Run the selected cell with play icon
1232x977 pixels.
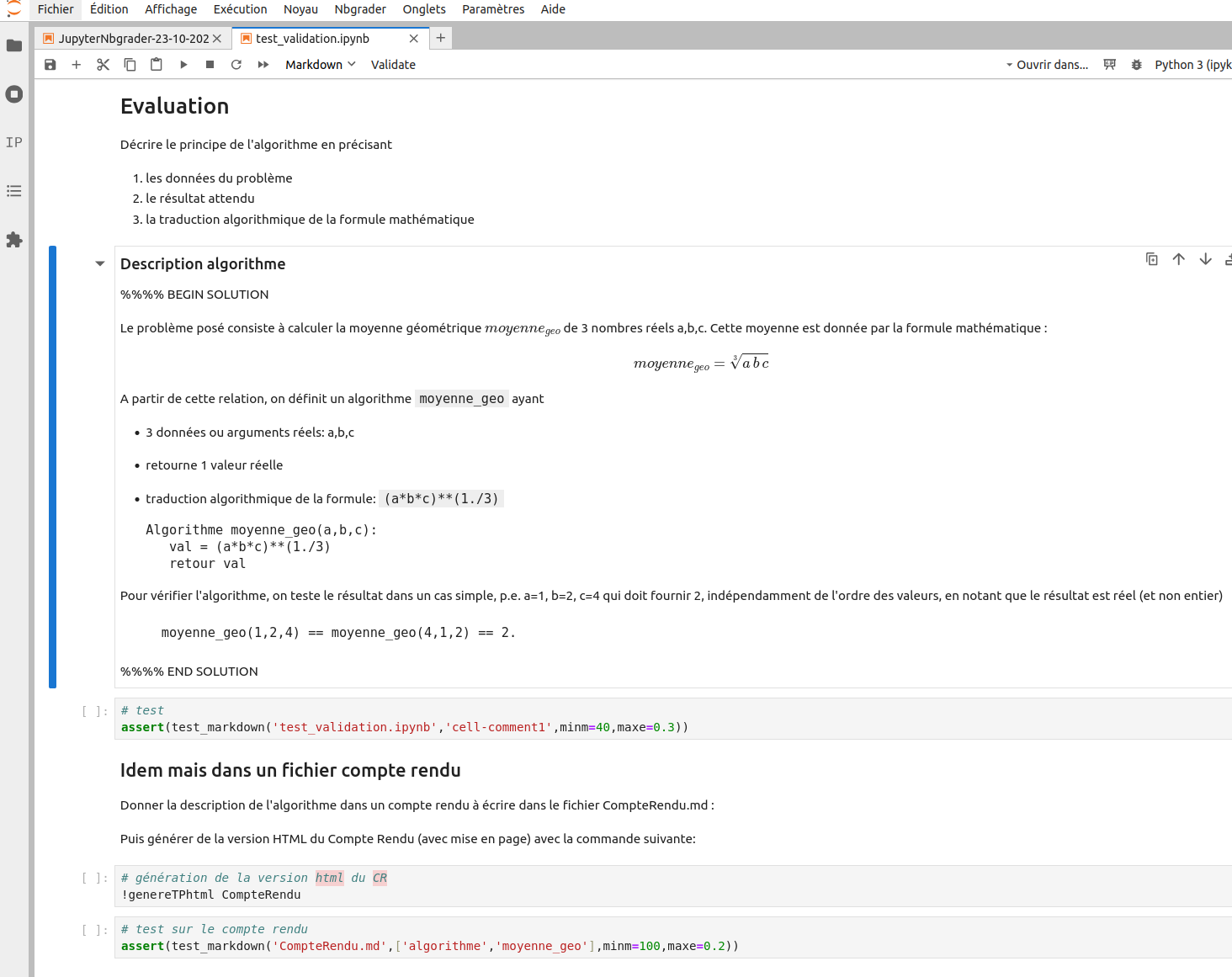point(183,65)
